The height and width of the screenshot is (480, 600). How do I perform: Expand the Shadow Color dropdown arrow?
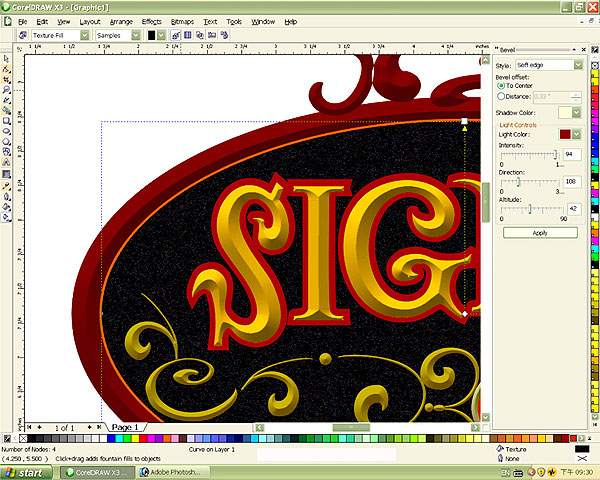(577, 113)
